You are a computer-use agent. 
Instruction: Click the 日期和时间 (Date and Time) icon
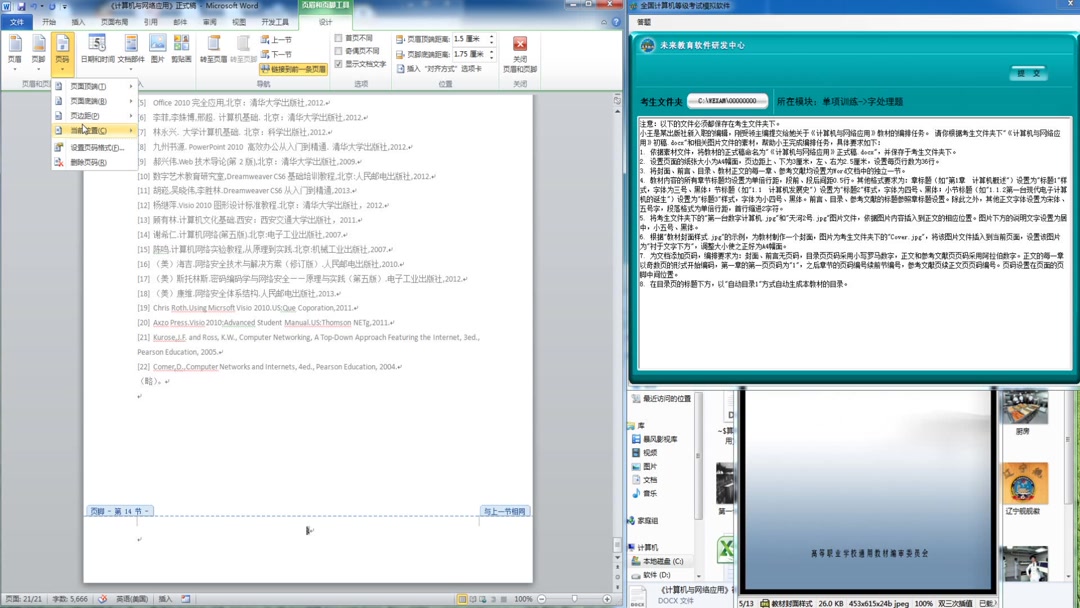[x=97, y=44]
